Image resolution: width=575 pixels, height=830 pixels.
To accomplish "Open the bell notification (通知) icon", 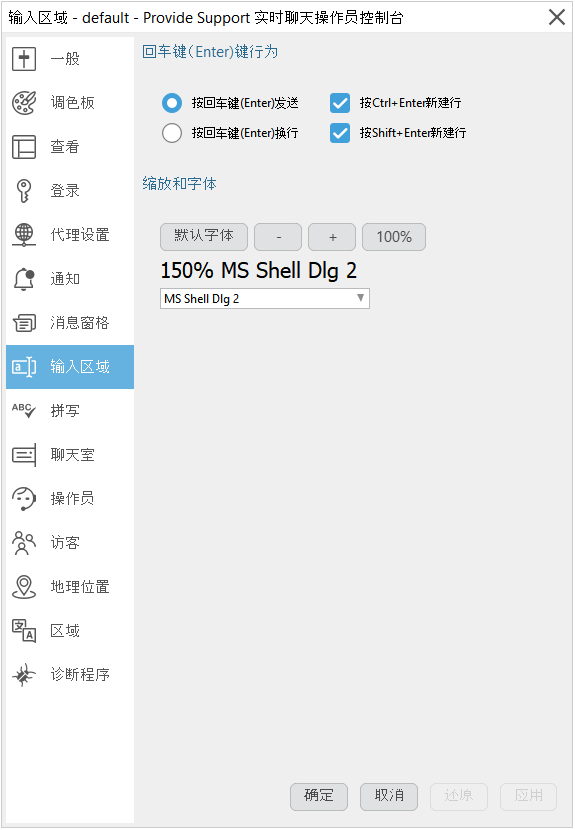I will [24, 278].
